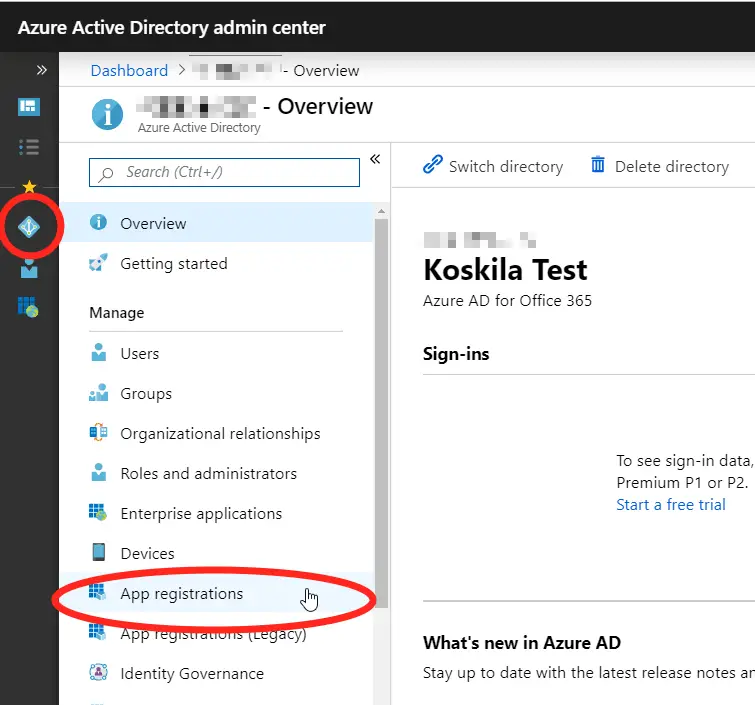This screenshot has width=755, height=705.
Task: Click Switch directory button
Action: pyautogui.click(x=493, y=167)
